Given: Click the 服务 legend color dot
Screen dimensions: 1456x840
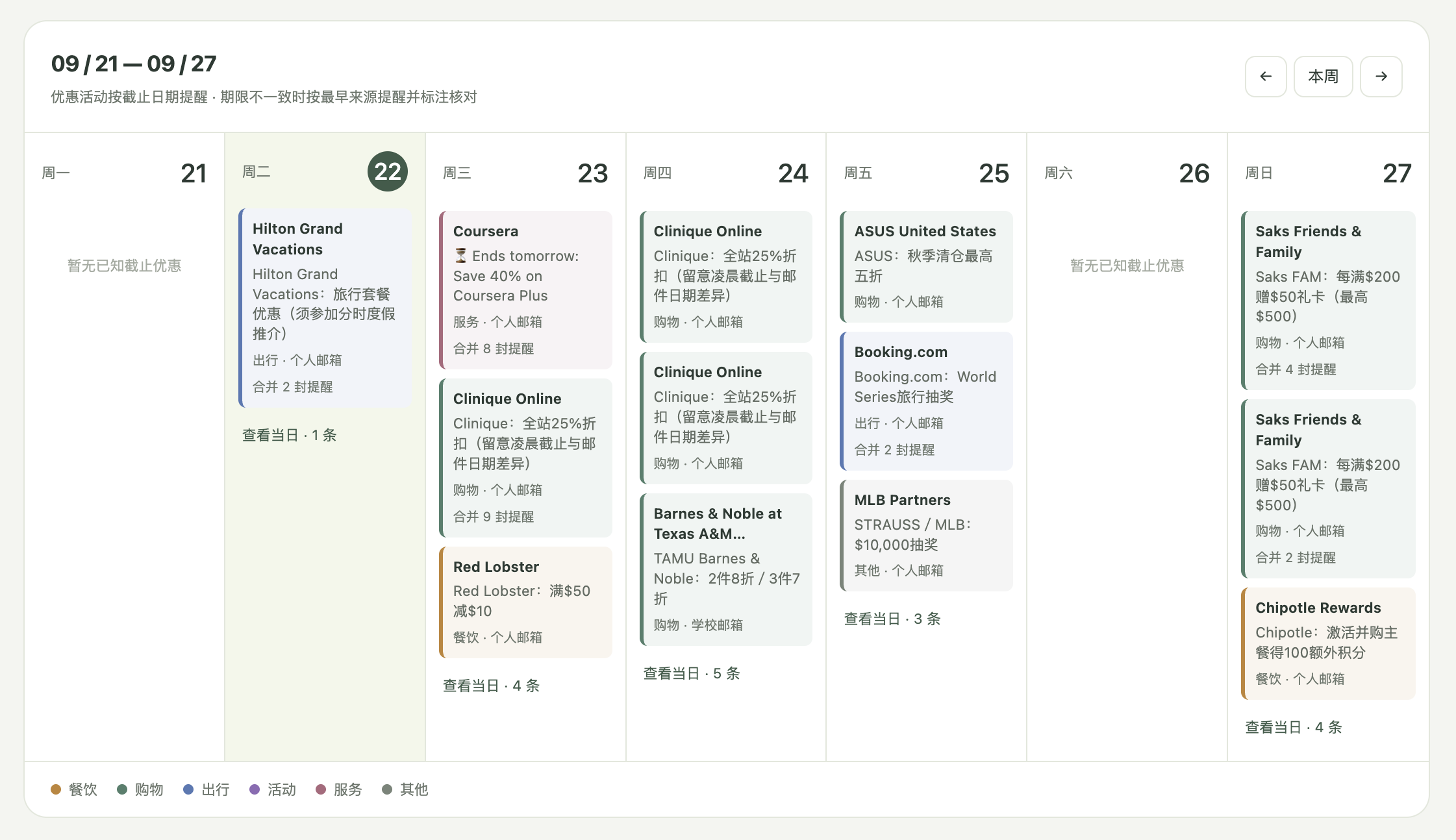Looking at the screenshot, I should pos(321,789).
